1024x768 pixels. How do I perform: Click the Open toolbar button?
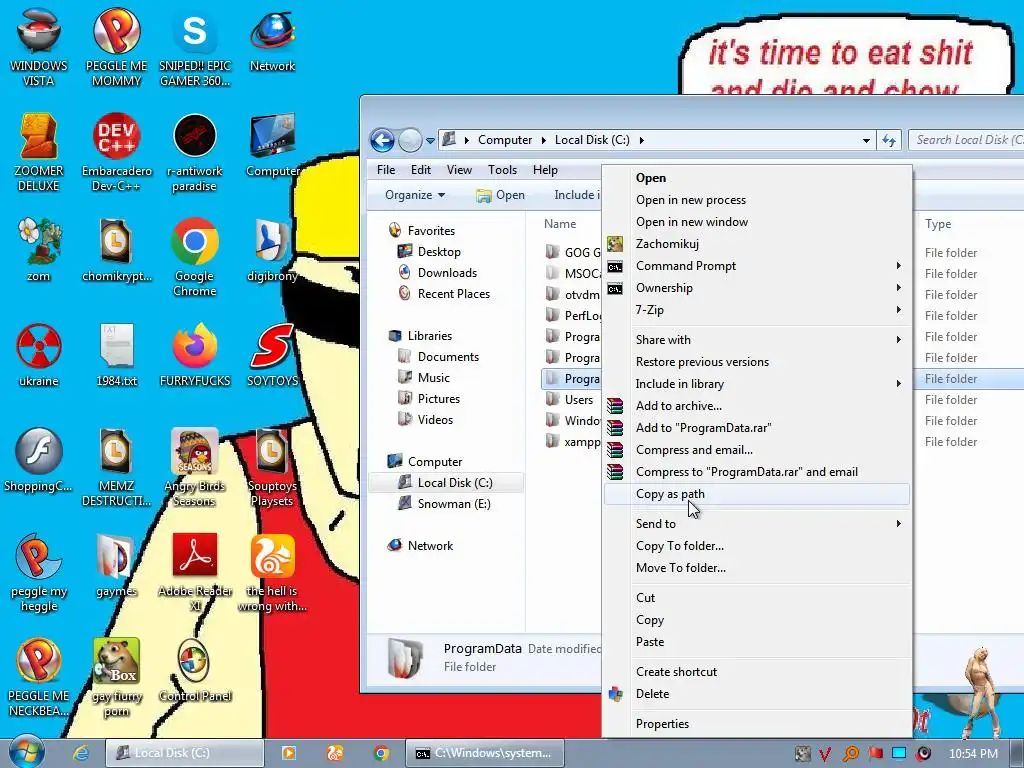click(500, 195)
